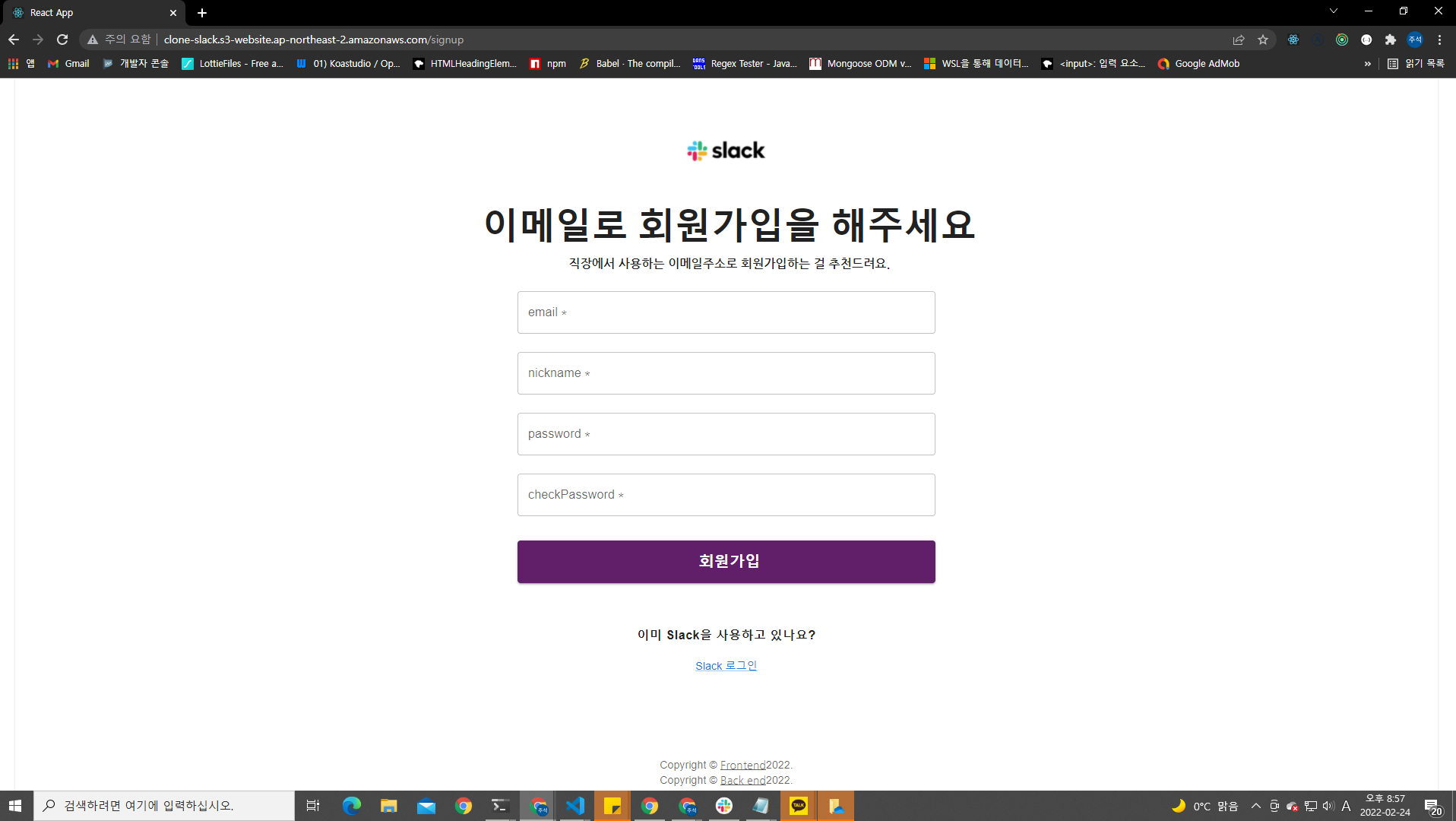The image size is (1456, 821).
Task: Open the Extensions puzzle icon
Action: coord(1391,40)
